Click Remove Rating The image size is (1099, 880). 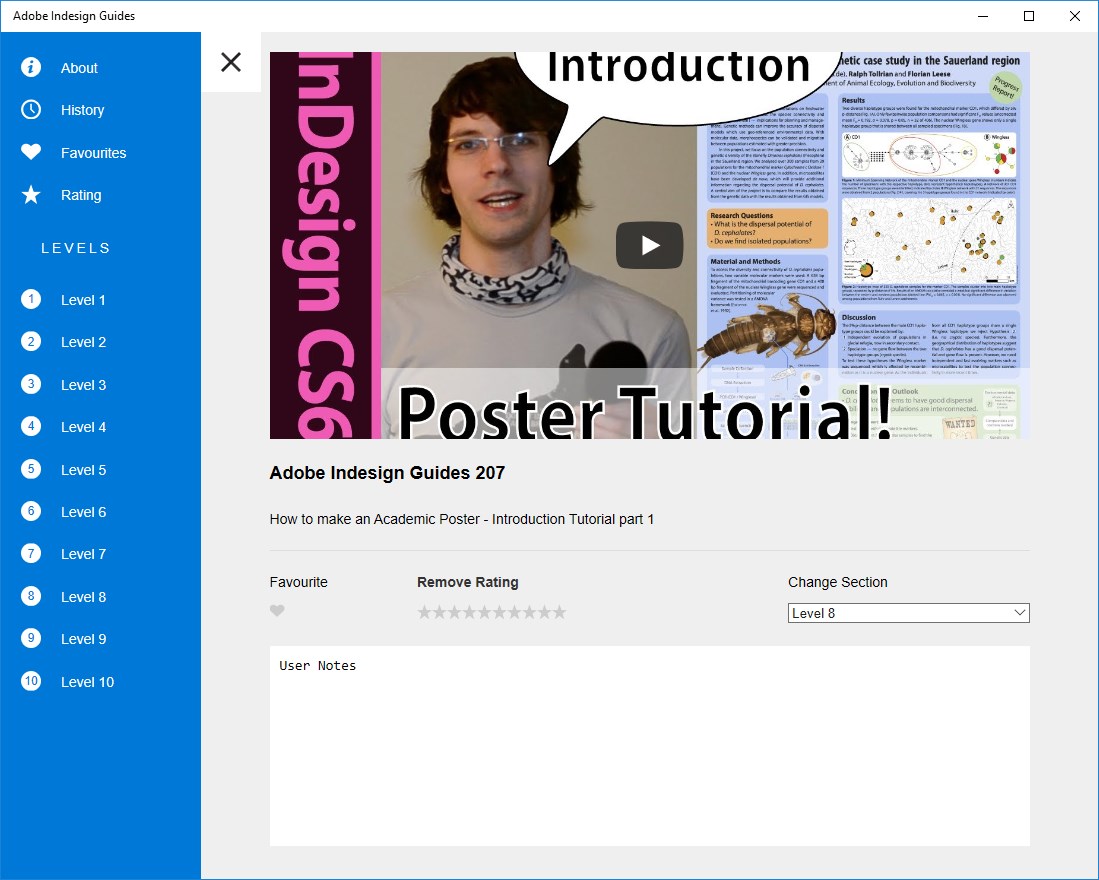(x=467, y=582)
